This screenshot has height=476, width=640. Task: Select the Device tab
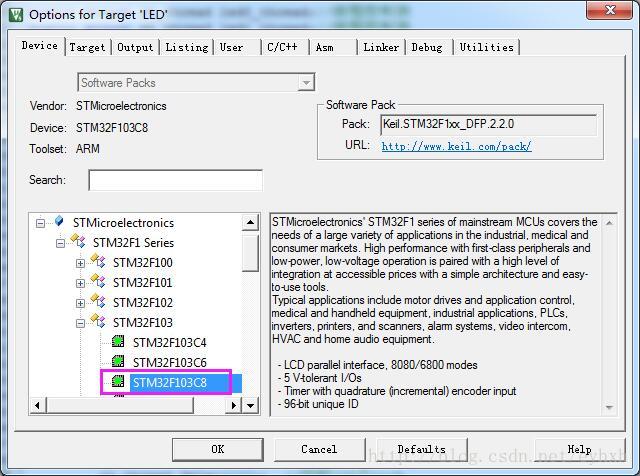40,45
